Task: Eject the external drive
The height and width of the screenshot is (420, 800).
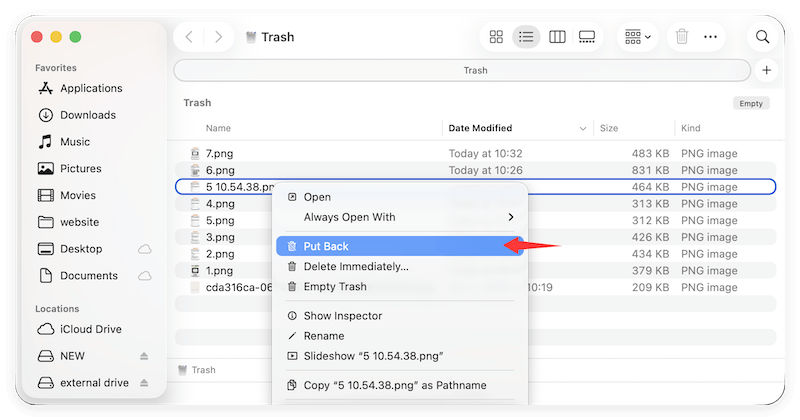Action: coord(144,383)
